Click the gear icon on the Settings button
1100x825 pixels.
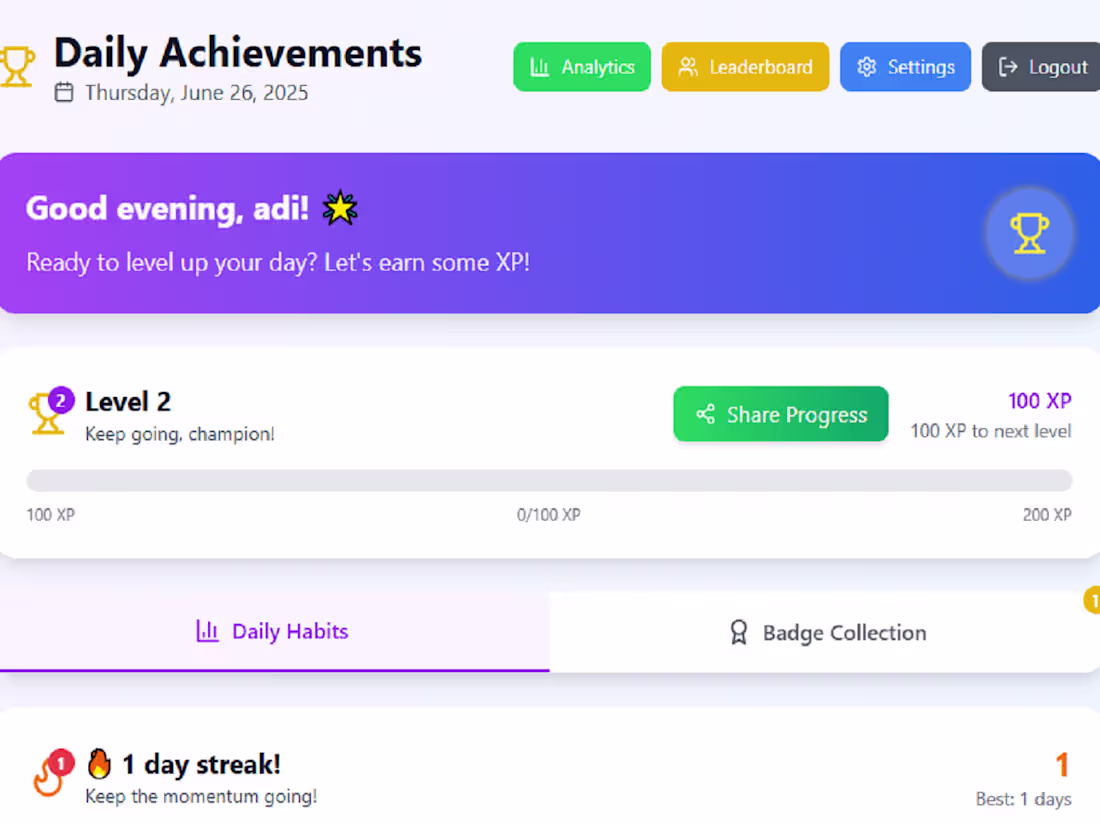point(867,66)
